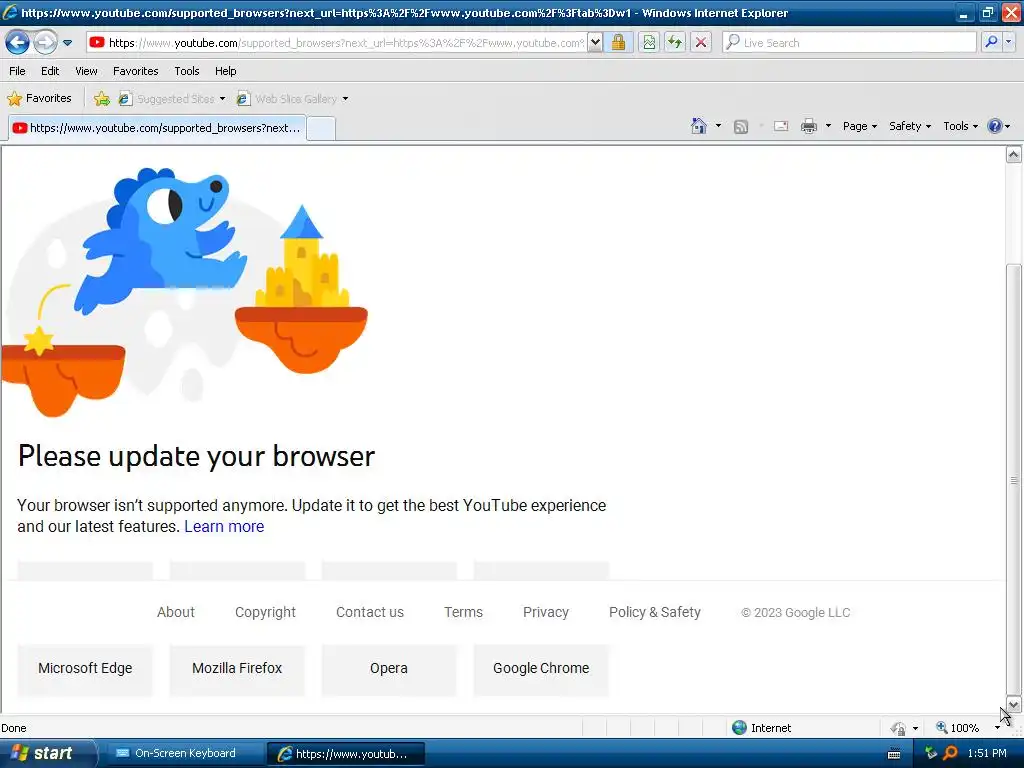The width and height of the screenshot is (1024, 768).
Task: Open a new blank tab
Action: 321,129
